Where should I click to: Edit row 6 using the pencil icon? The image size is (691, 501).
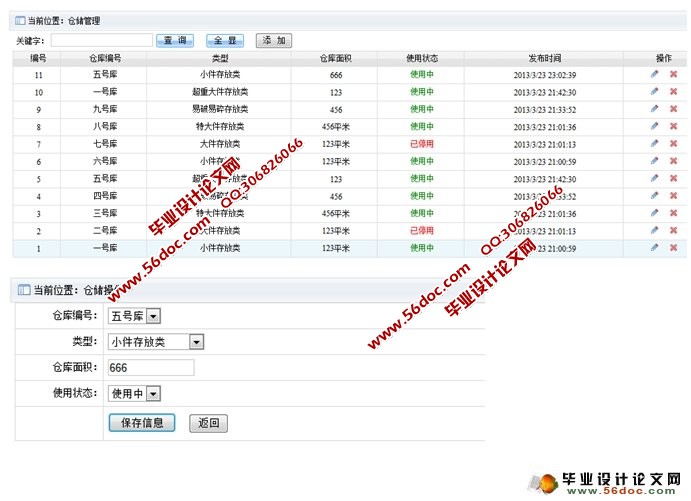click(x=654, y=161)
